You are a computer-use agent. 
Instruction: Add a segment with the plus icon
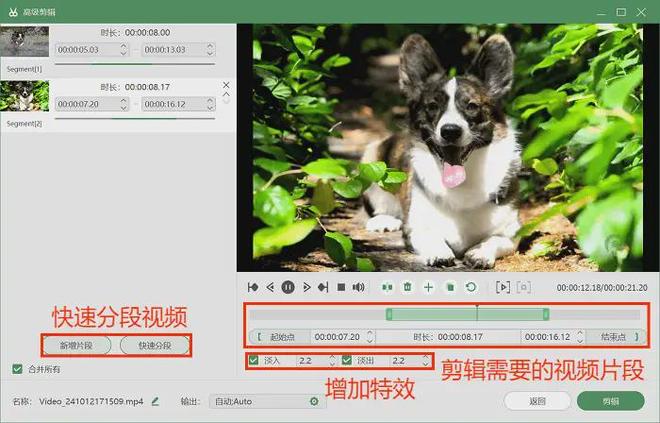[429, 287]
